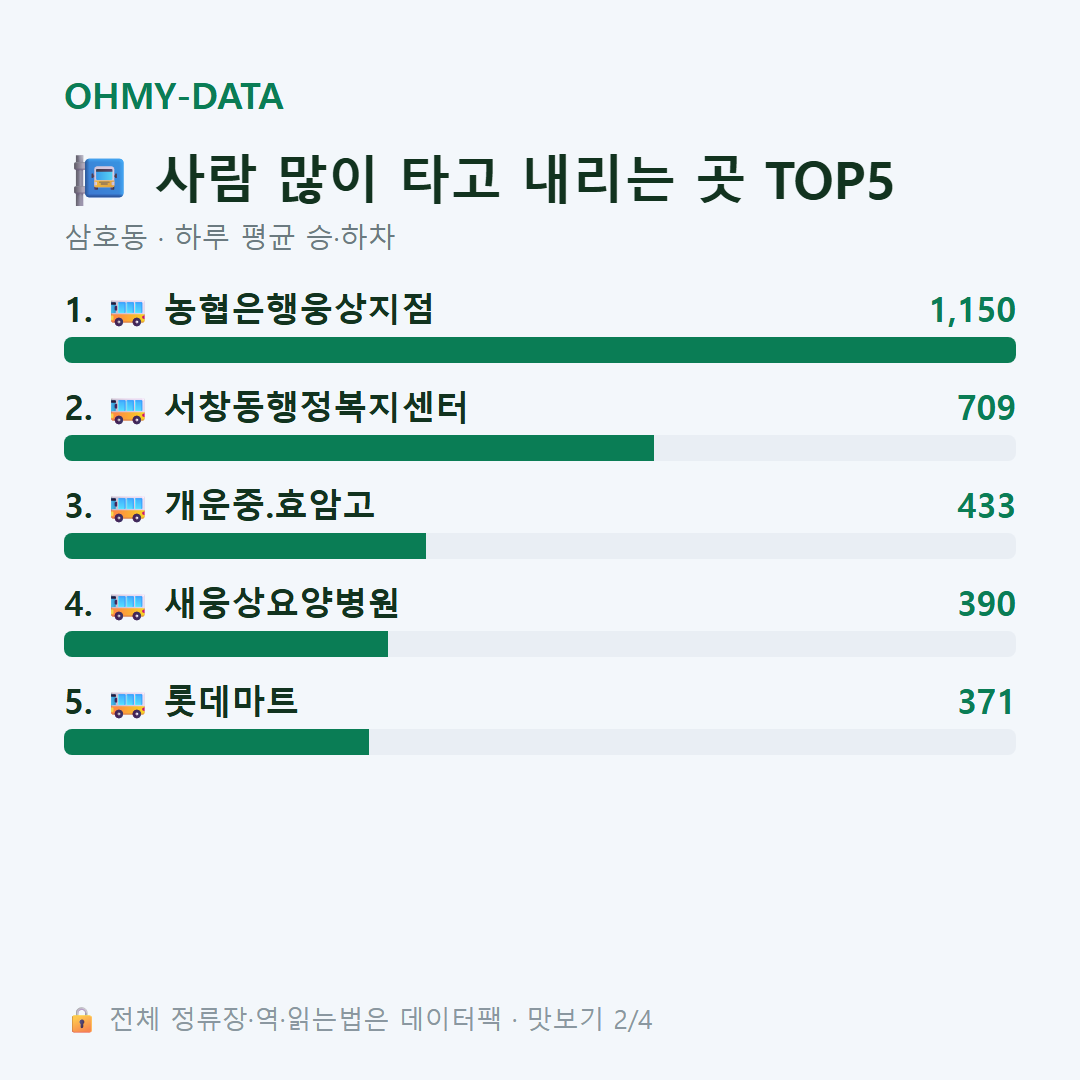This screenshot has height=1080, width=1080.
Task: Click bus icon next to 개운중.효암고
Action: tap(128, 508)
